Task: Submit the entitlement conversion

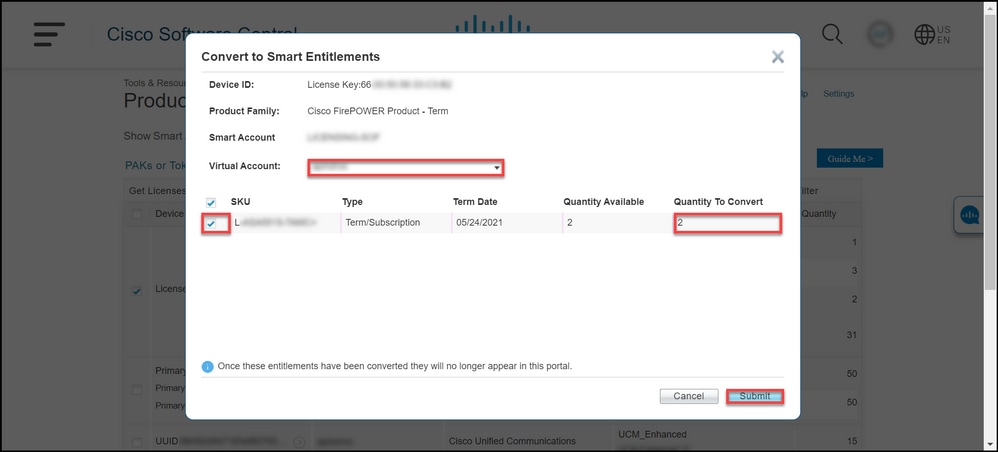Action: (754, 396)
